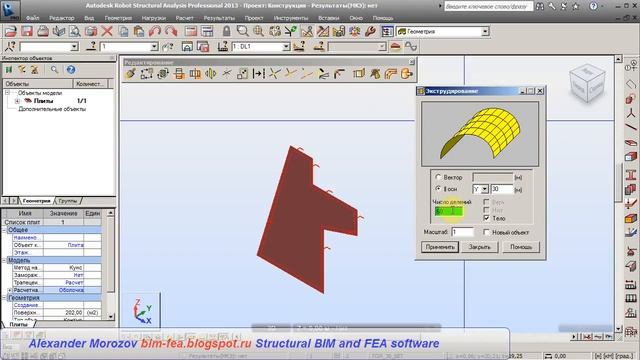The image size is (640, 360).
Task: Click the pipe elbow revolve icon
Action: tap(391, 74)
